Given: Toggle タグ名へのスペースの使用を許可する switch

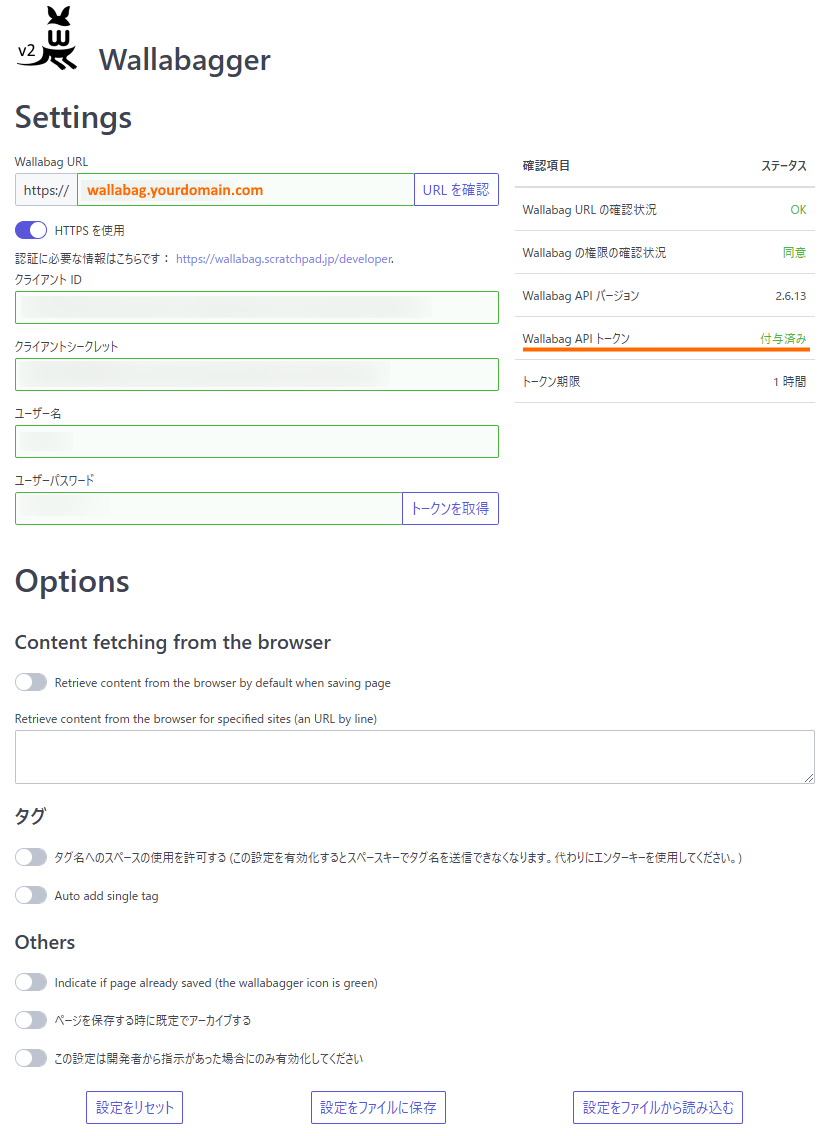Looking at the screenshot, I should 31,857.
